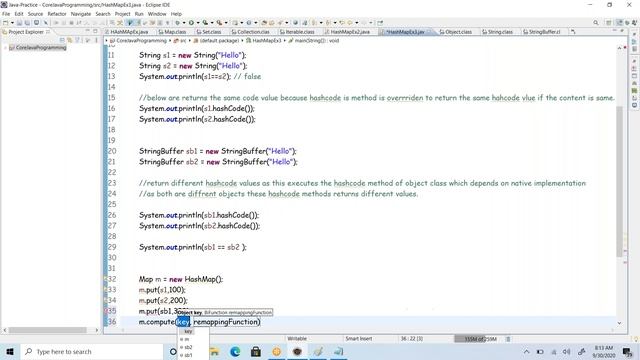Image resolution: width=640 pixels, height=360 pixels.
Task: Click the garbage collector trash icon
Action: pyautogui.click(x=508, y=339)
